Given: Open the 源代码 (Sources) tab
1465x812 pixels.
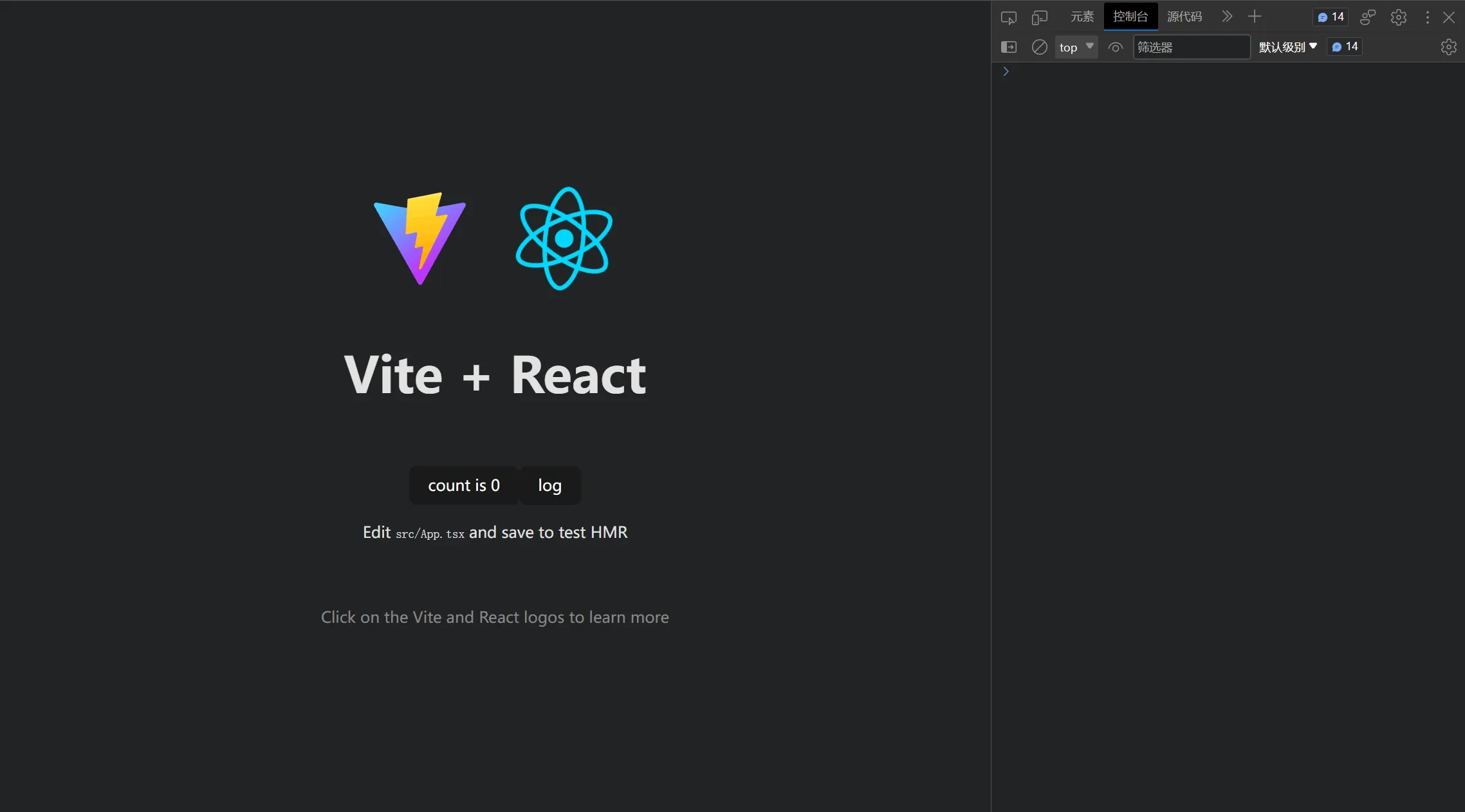Looking at the screenshot, I should pyautogui.click(x=1184, y=17).
